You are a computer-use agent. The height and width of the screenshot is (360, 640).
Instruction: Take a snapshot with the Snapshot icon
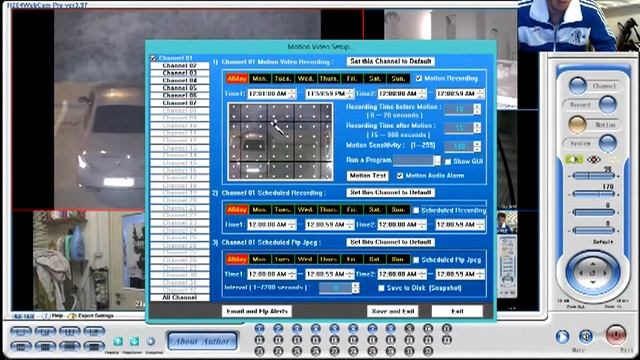151,341
